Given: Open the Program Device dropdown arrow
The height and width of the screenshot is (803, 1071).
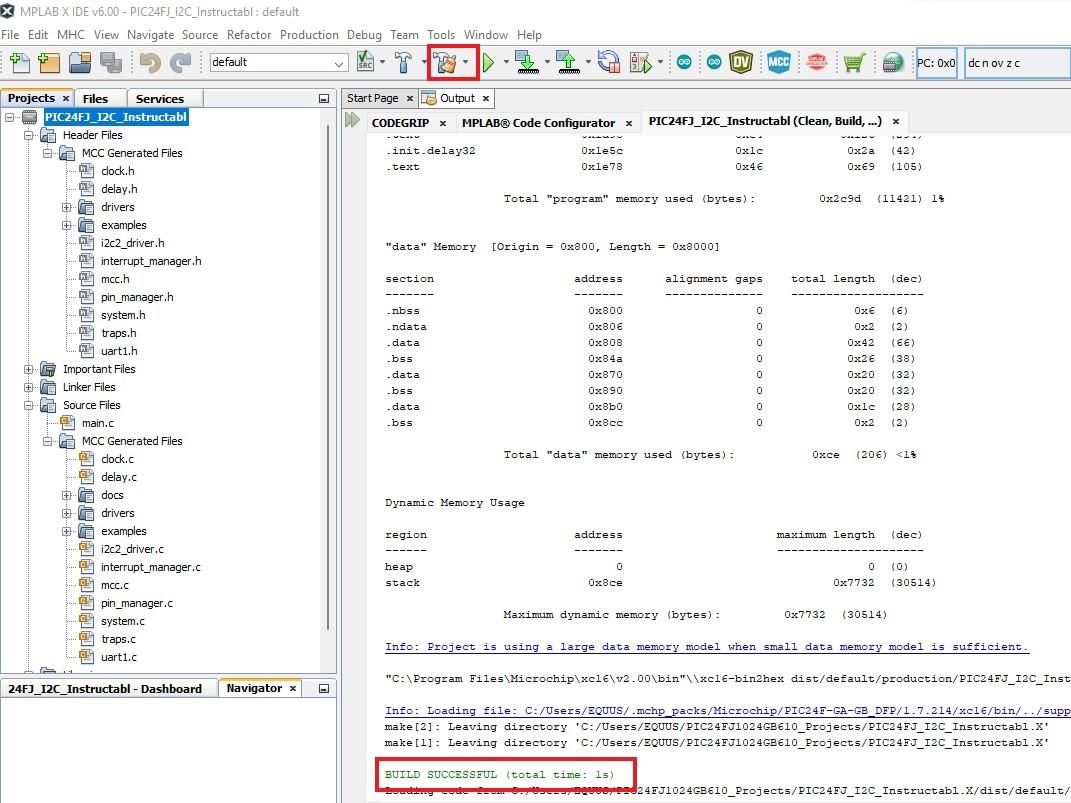Looking at the screenshot, I should point(547,63).
